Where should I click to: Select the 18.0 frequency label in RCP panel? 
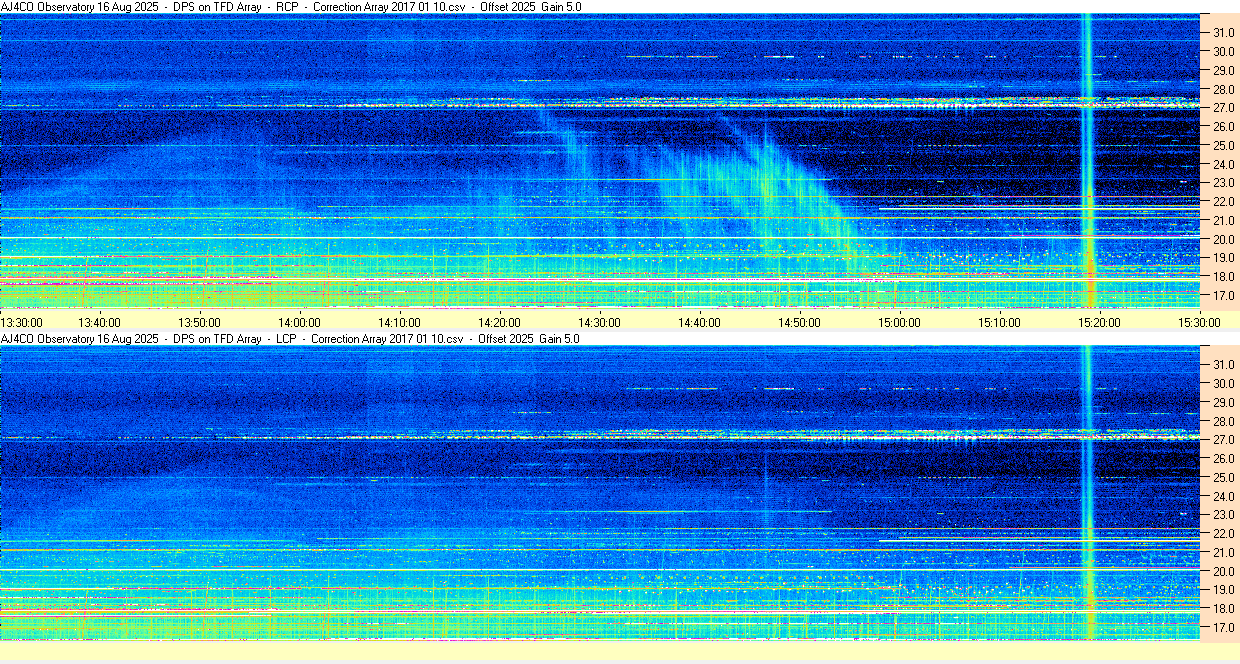coord(1224,277)
